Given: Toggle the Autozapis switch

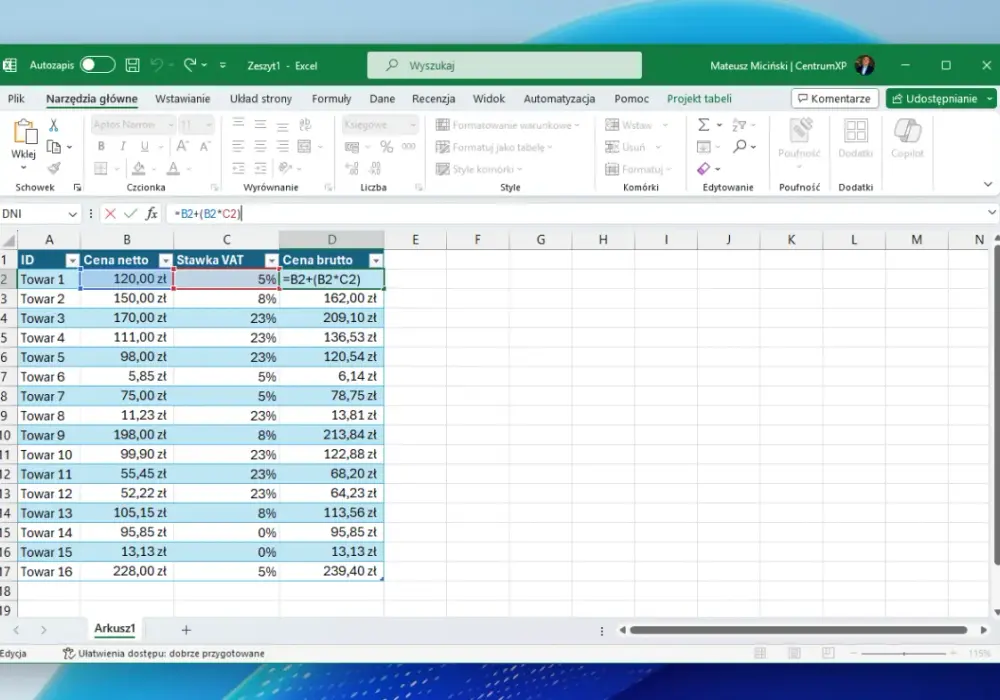Looking at the screenshot, I should [98, 65].
